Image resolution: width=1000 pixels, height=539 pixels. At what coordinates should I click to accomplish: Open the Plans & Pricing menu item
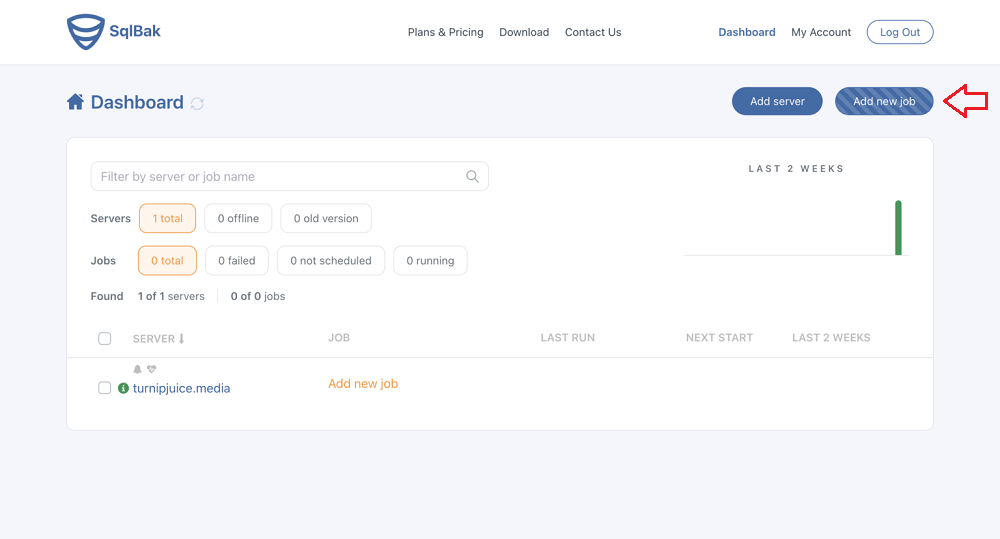tap(446, 32)
